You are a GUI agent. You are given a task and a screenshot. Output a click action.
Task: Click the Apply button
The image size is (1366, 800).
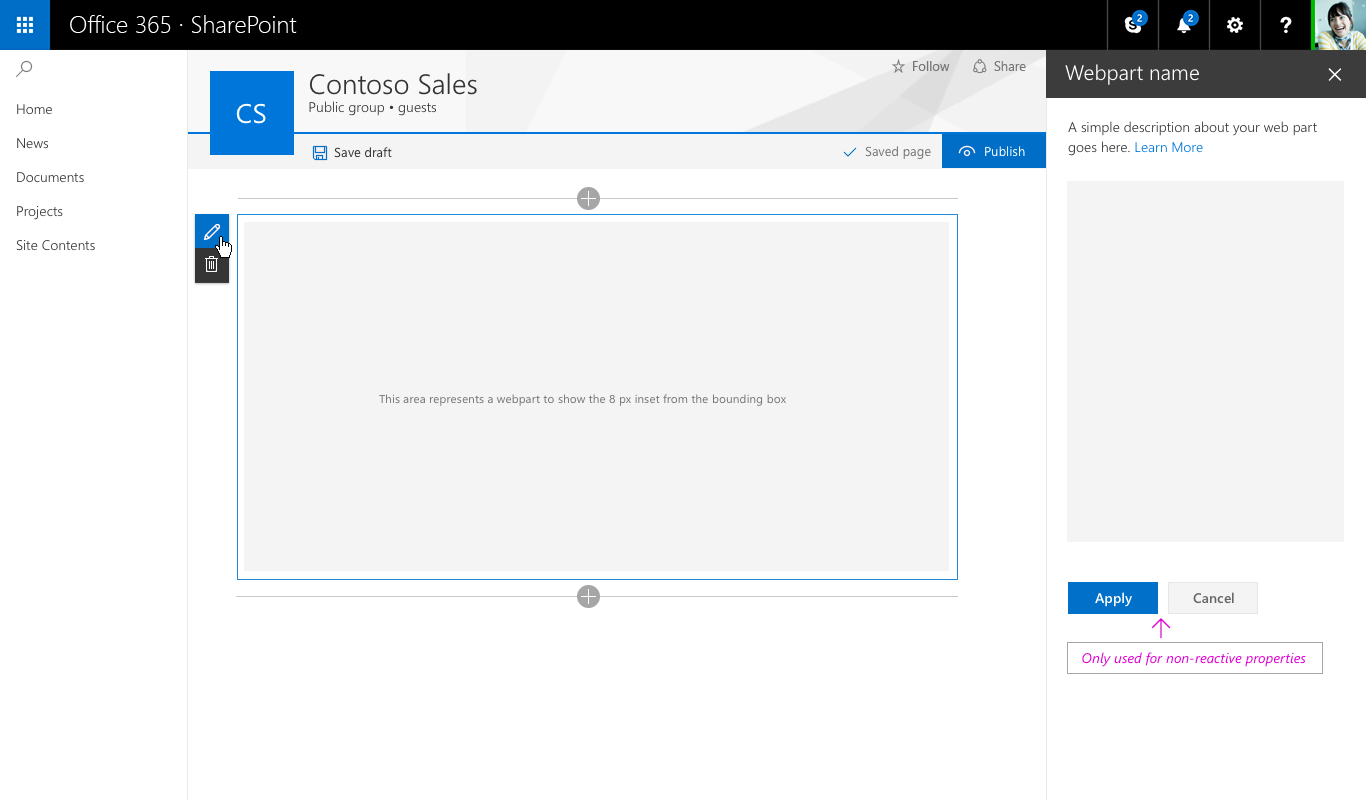1113,598
